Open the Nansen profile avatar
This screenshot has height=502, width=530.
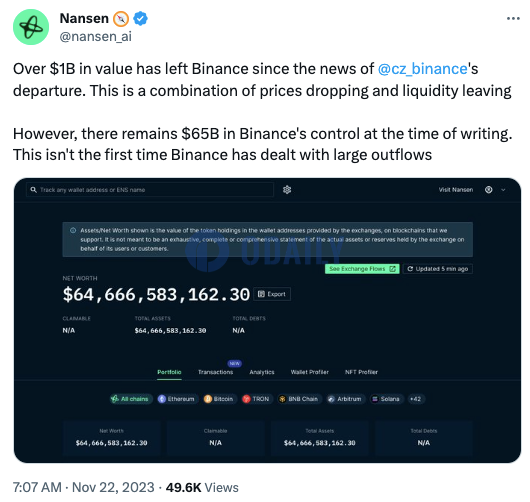[x=31, y=27]
